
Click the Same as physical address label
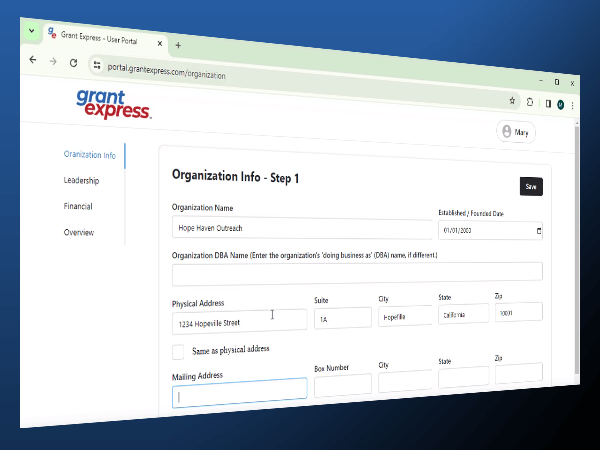click(x=231, y=350)
